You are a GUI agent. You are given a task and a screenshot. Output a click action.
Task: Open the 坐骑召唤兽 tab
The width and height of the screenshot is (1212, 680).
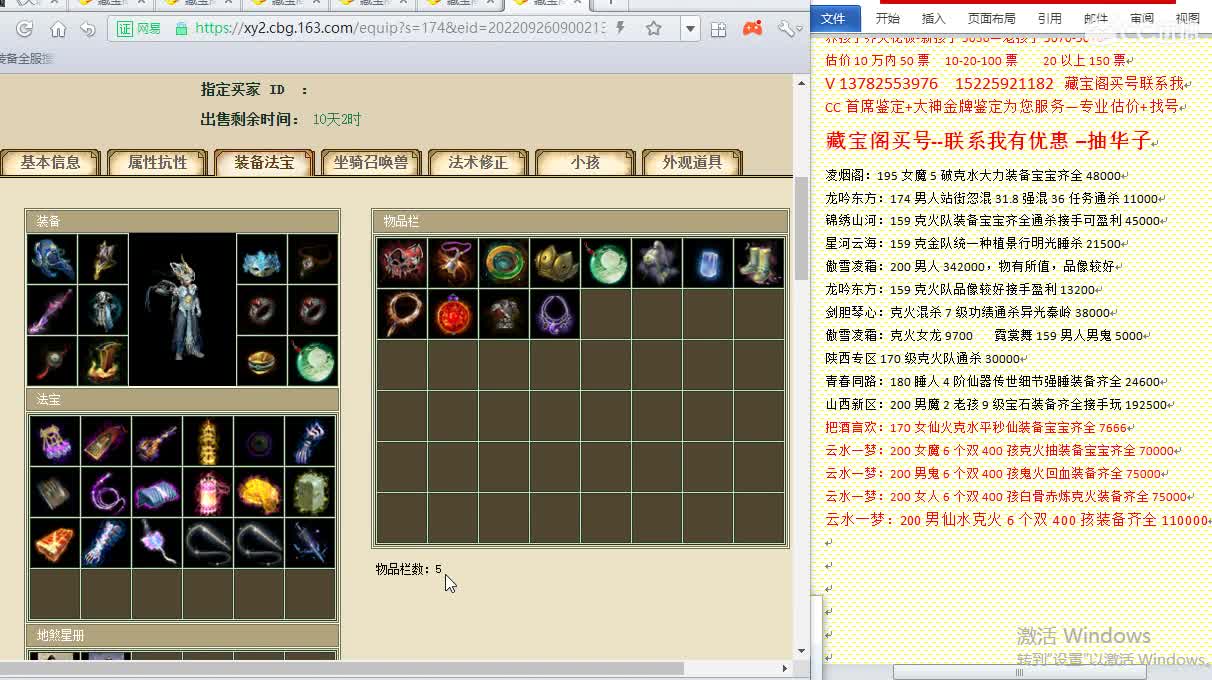(x=371, y=162)
